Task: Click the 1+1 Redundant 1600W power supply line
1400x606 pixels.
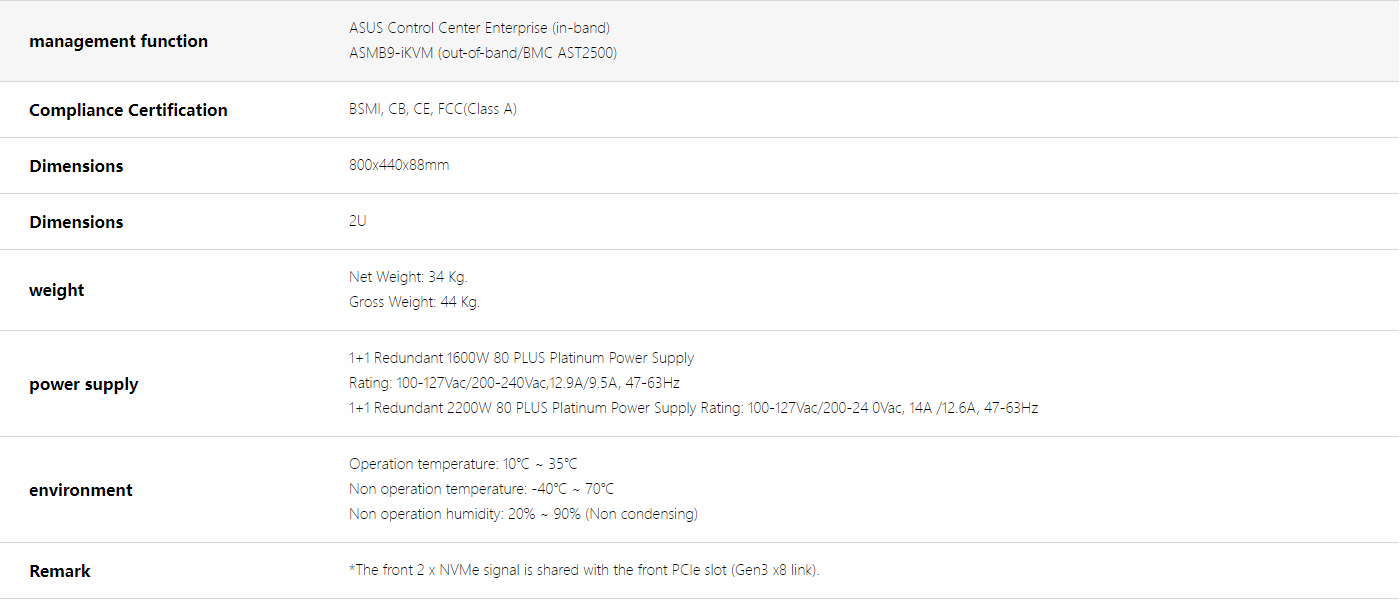Action: 521,358
